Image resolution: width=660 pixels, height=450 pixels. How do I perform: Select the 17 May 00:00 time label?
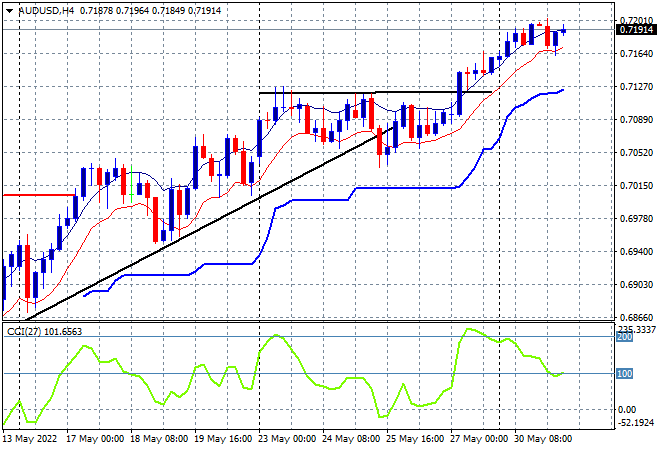click(95, 439)
